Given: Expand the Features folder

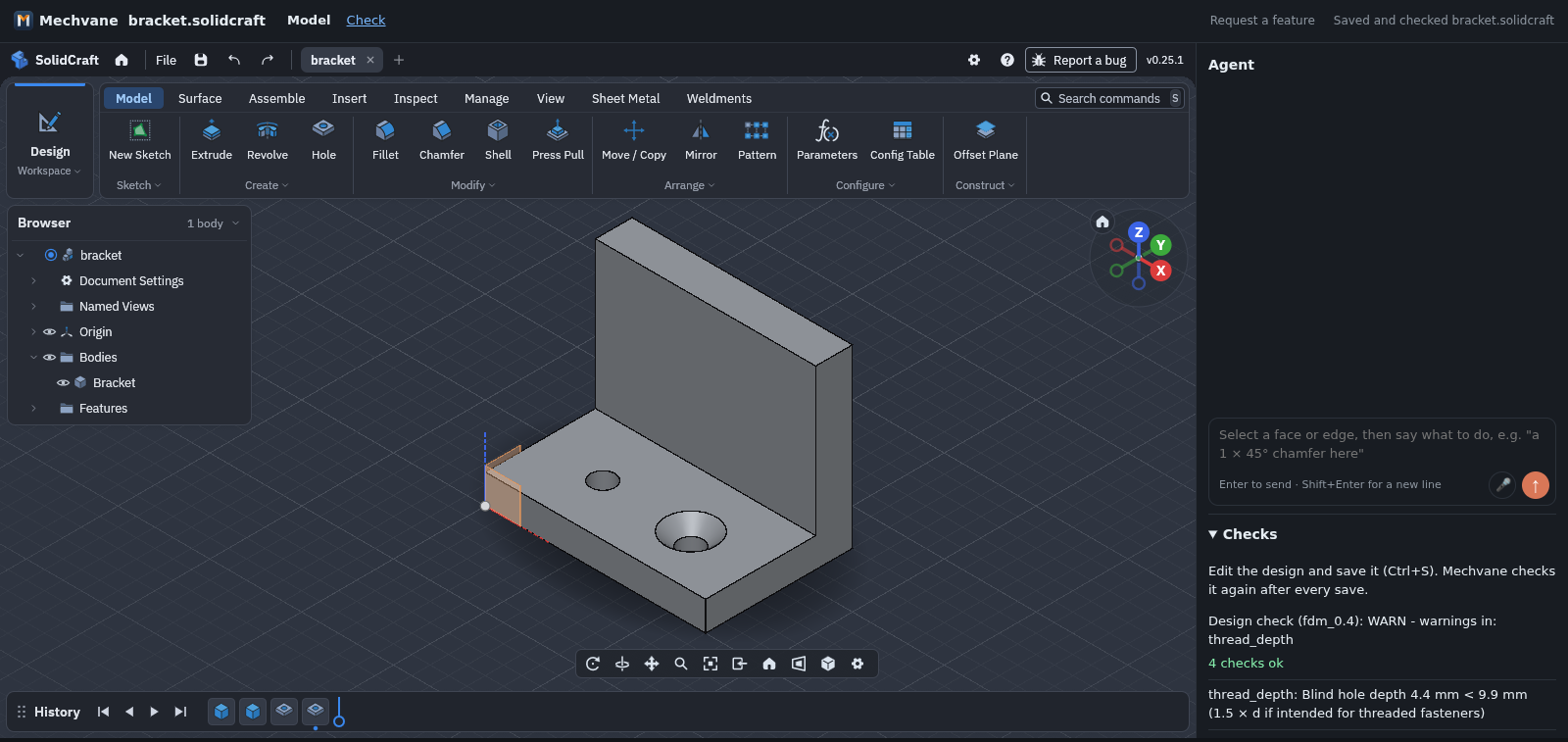Looking at the screenshot, I should pyautogui.click(x=33, y=409).
